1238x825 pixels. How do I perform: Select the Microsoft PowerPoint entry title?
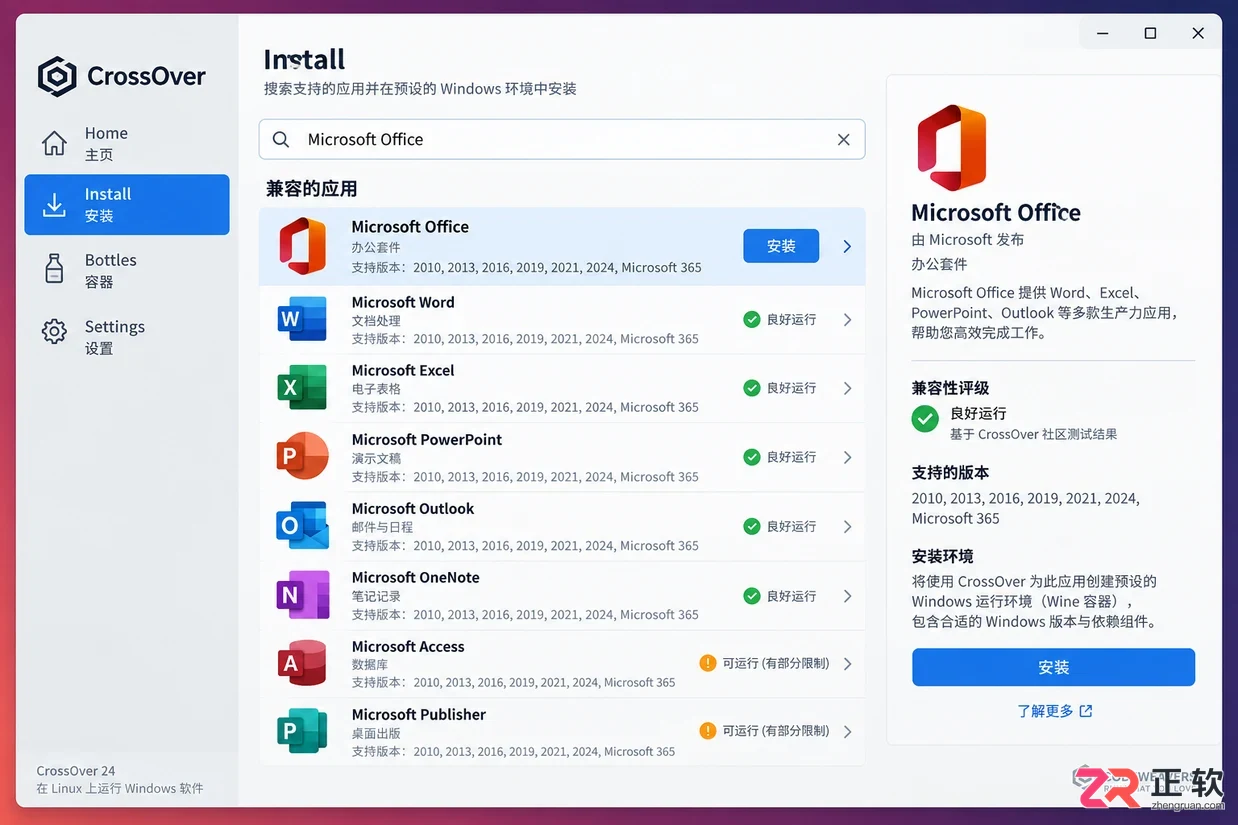427,439
